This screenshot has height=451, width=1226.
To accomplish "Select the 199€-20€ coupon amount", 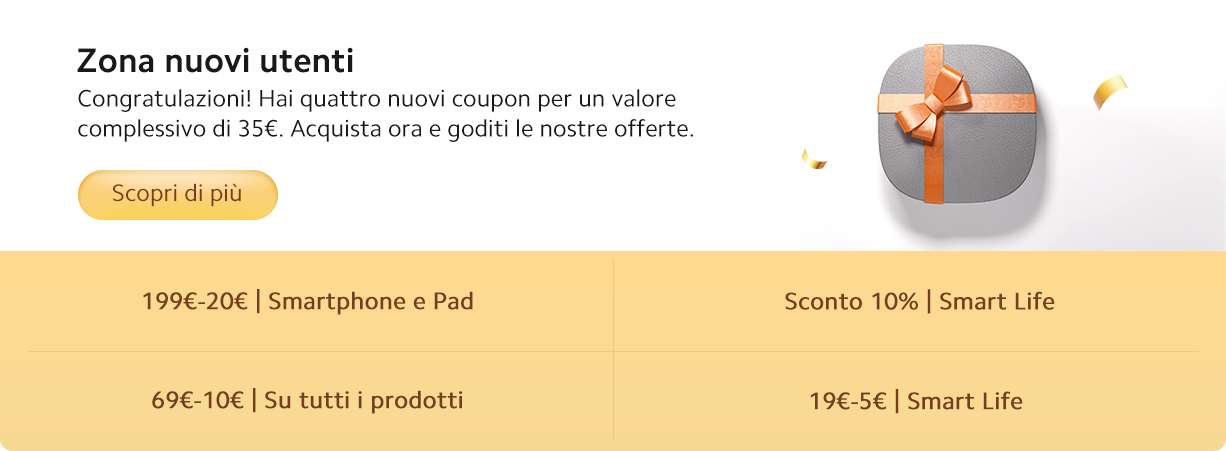I will click(x=194, y=301).
